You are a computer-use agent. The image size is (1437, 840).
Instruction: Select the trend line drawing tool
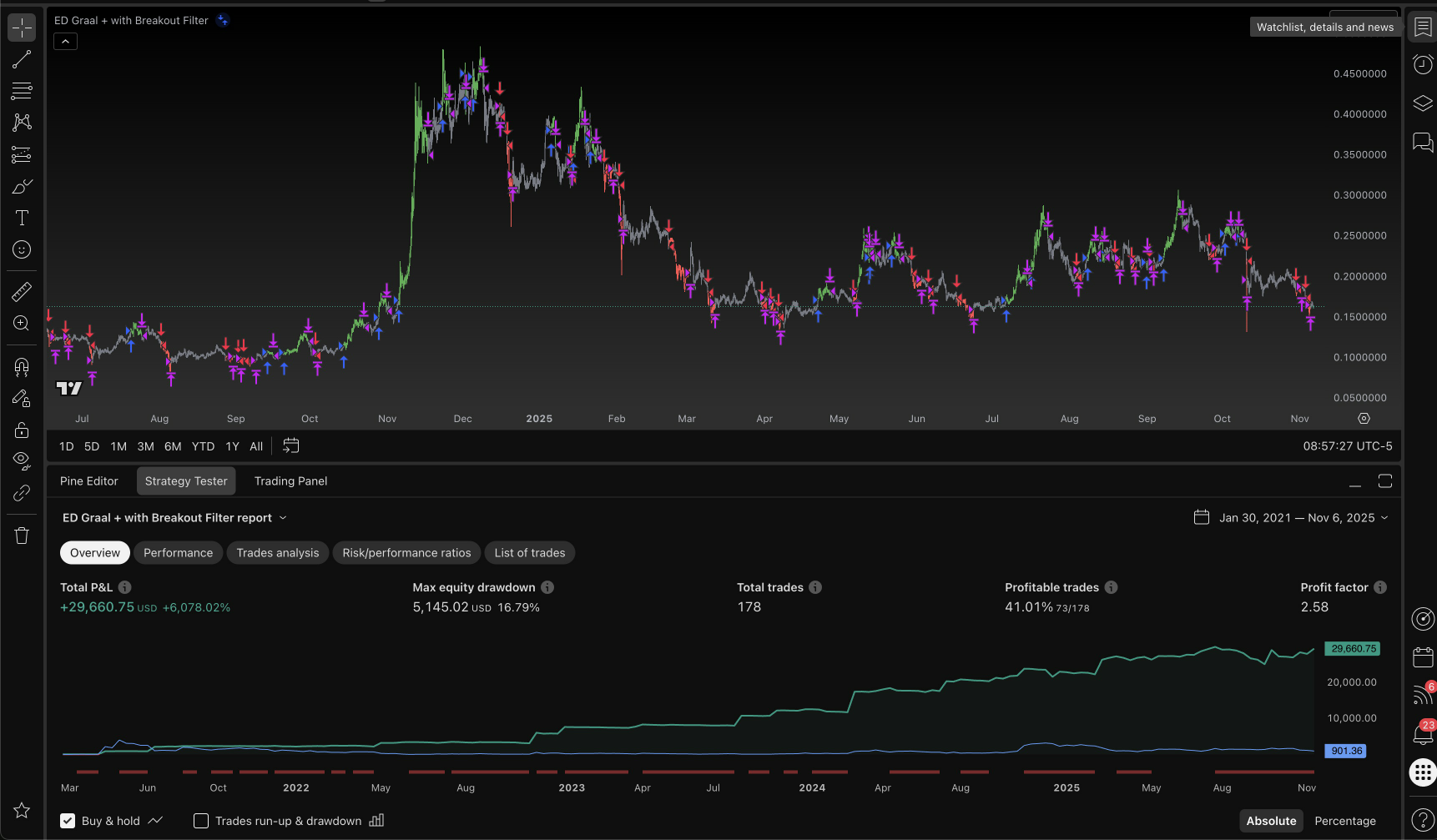(22, 59)
